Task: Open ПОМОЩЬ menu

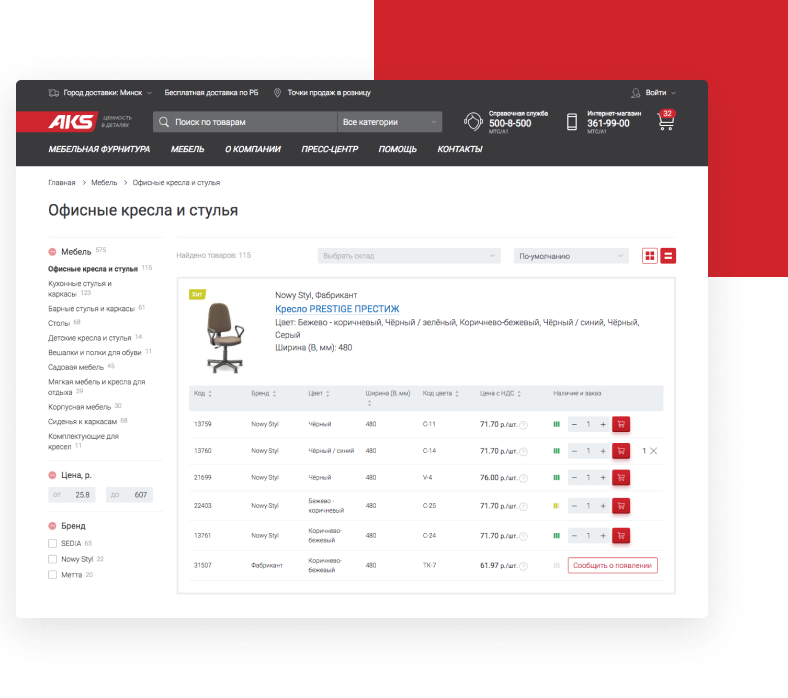Action: (398, 149)
